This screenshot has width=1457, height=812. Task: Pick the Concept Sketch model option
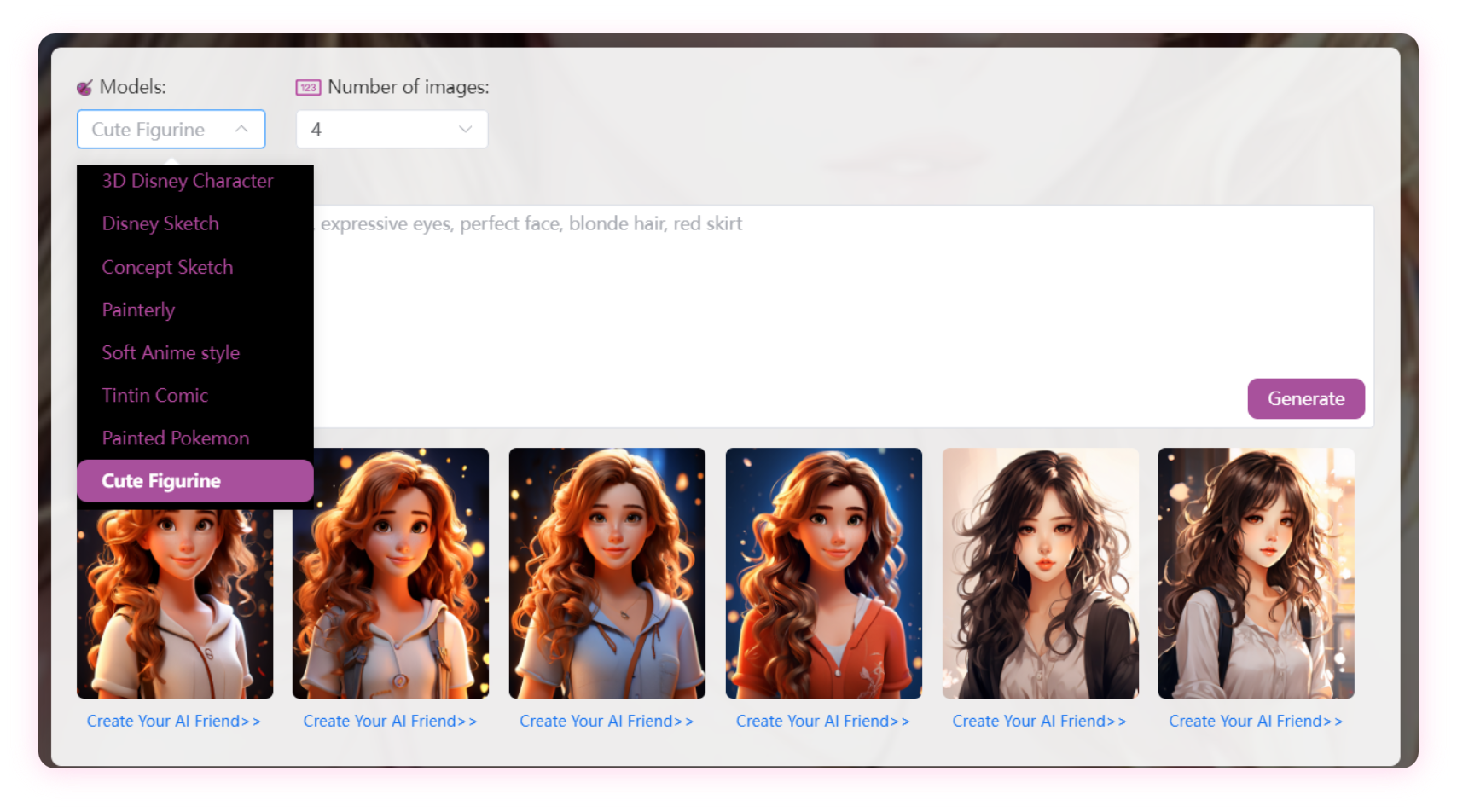tap(167, 267)
